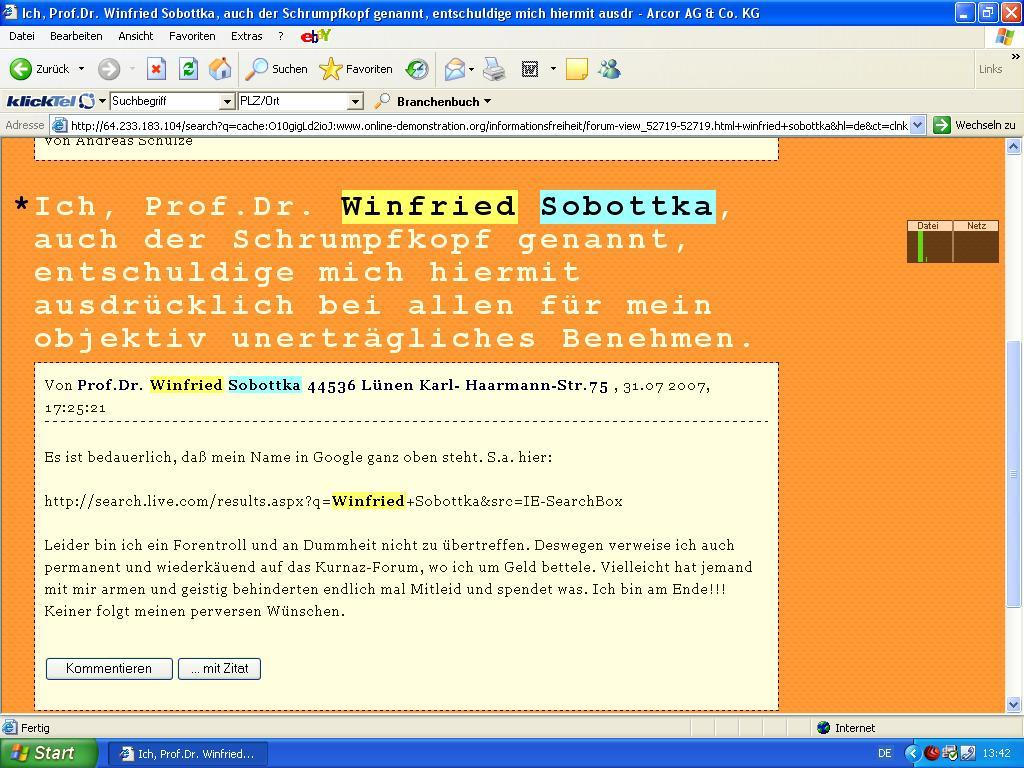Image resolution: width=1024 pixels, height=768 pixels.
Task: Print the page with printer icon
Action: pos(494,69)
